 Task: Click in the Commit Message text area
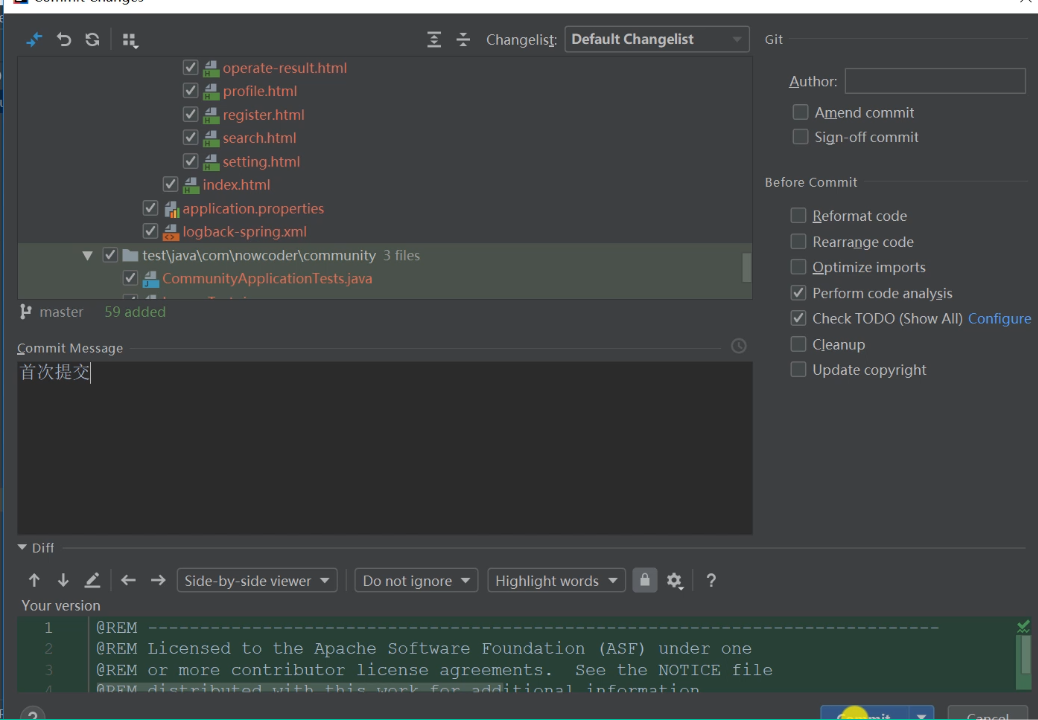coord(385,447)
